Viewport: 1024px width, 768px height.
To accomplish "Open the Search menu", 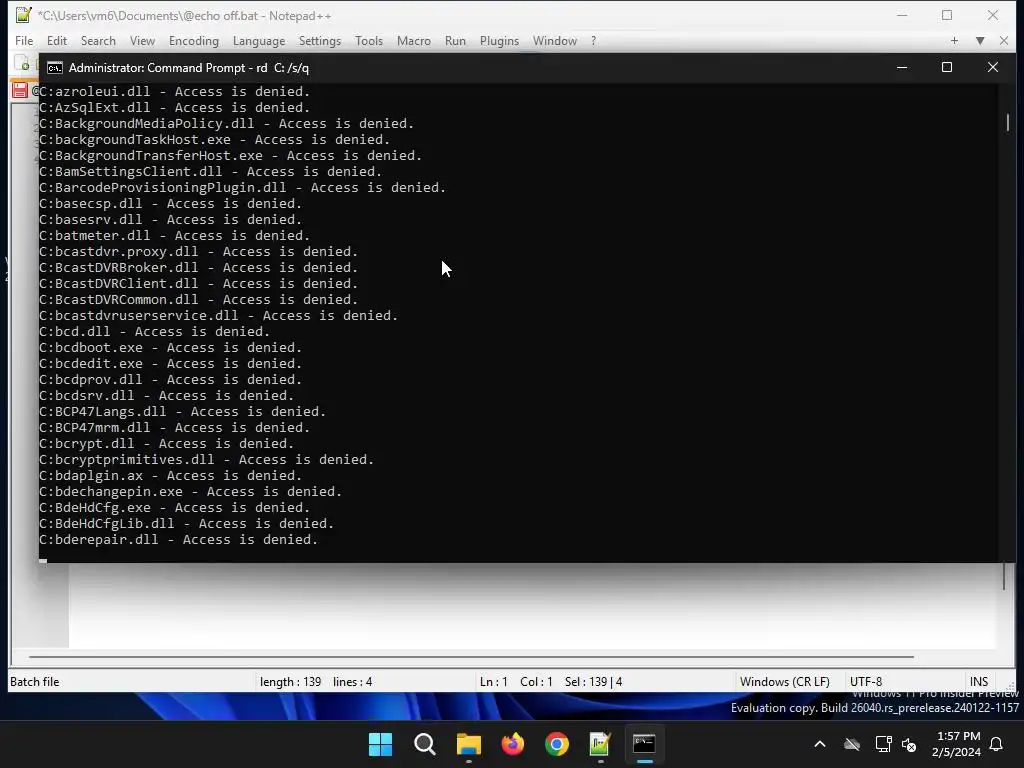I will tap(98, 40).
